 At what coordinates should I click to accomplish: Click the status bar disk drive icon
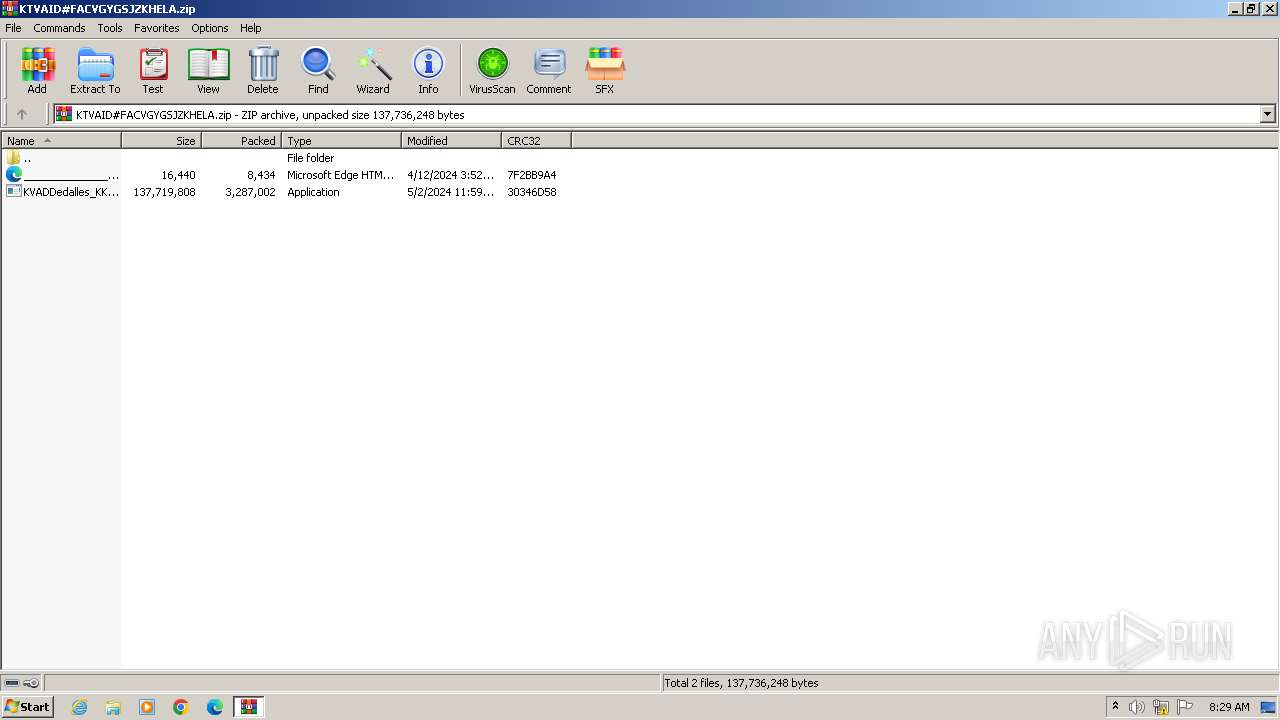12,683
